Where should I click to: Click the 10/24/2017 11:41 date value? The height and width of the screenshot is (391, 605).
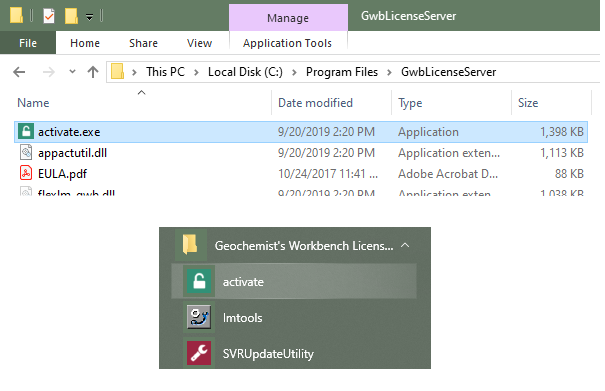coord(328,174)
